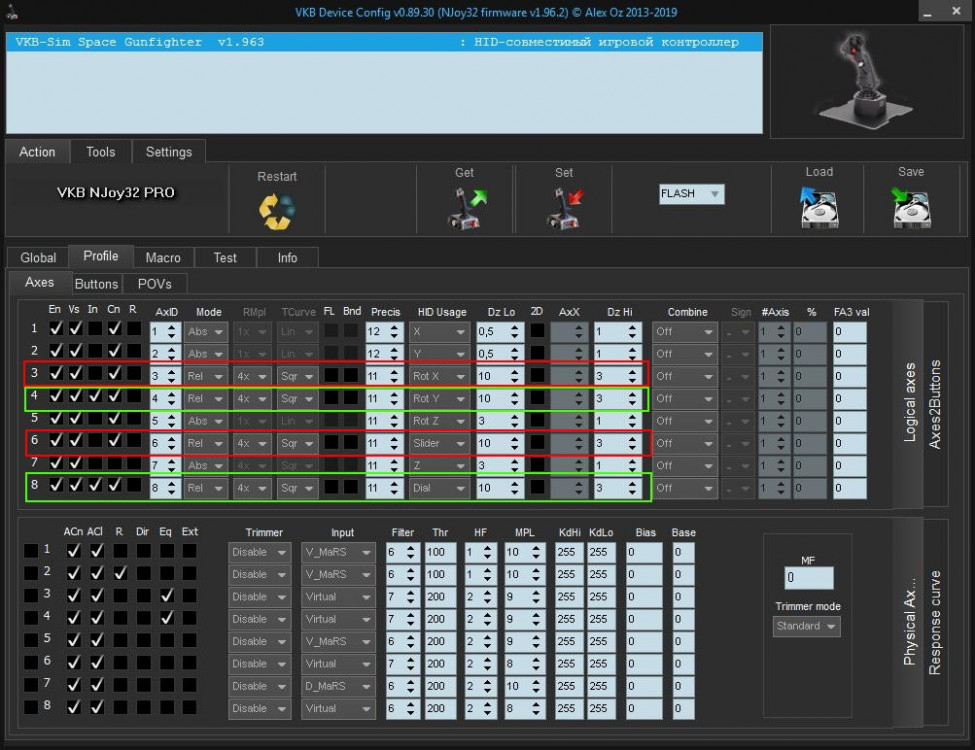Switch to the Settings tab

(169, 152)
